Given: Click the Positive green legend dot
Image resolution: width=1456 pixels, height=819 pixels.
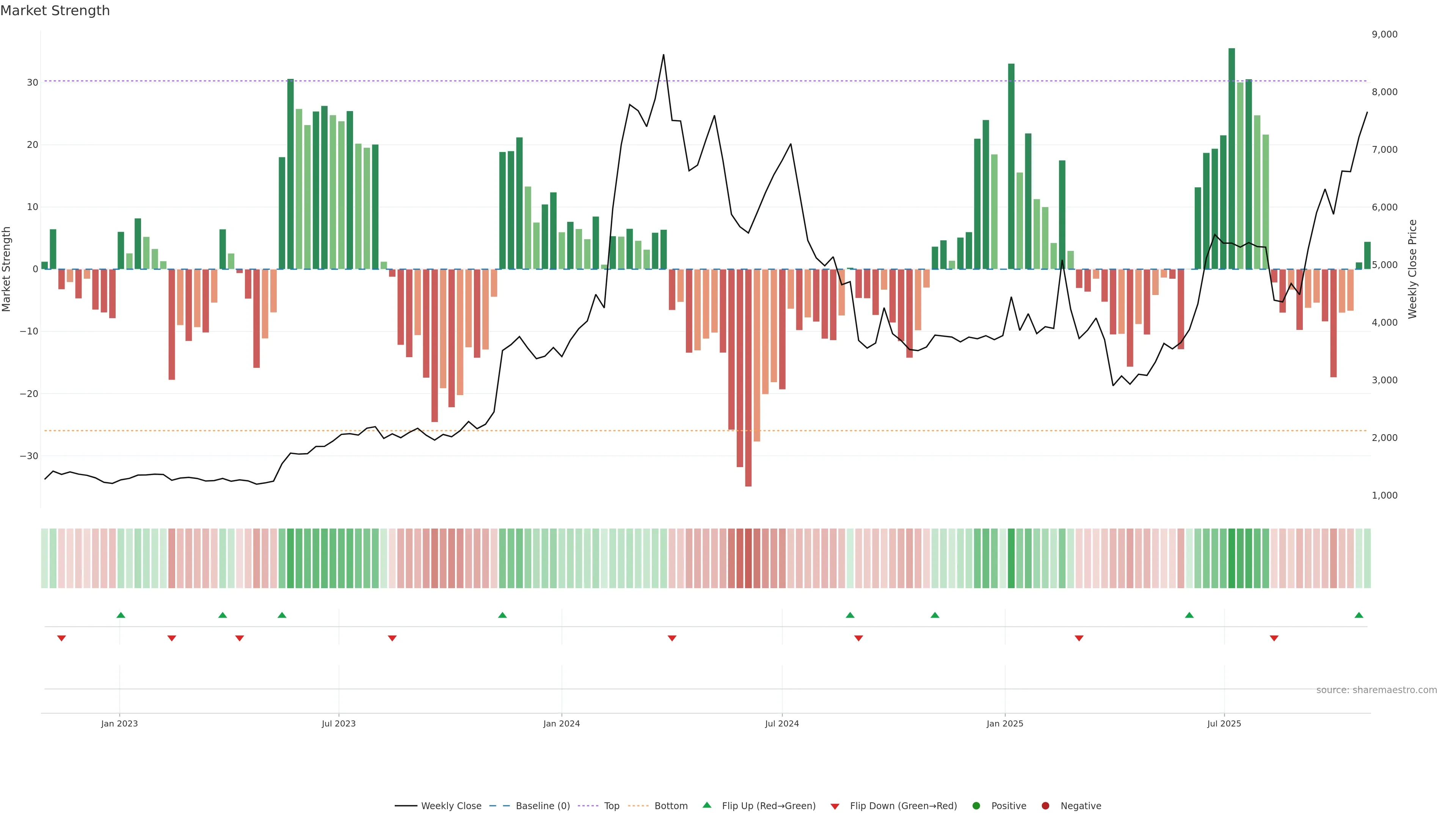Looking at the screenshot, I should 976,805.
